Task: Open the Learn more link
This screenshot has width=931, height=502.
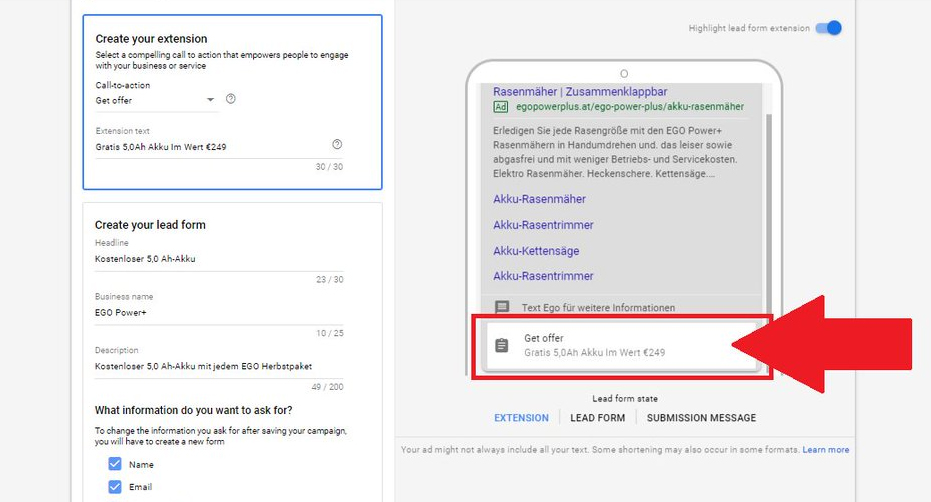Action: point(825,450)
